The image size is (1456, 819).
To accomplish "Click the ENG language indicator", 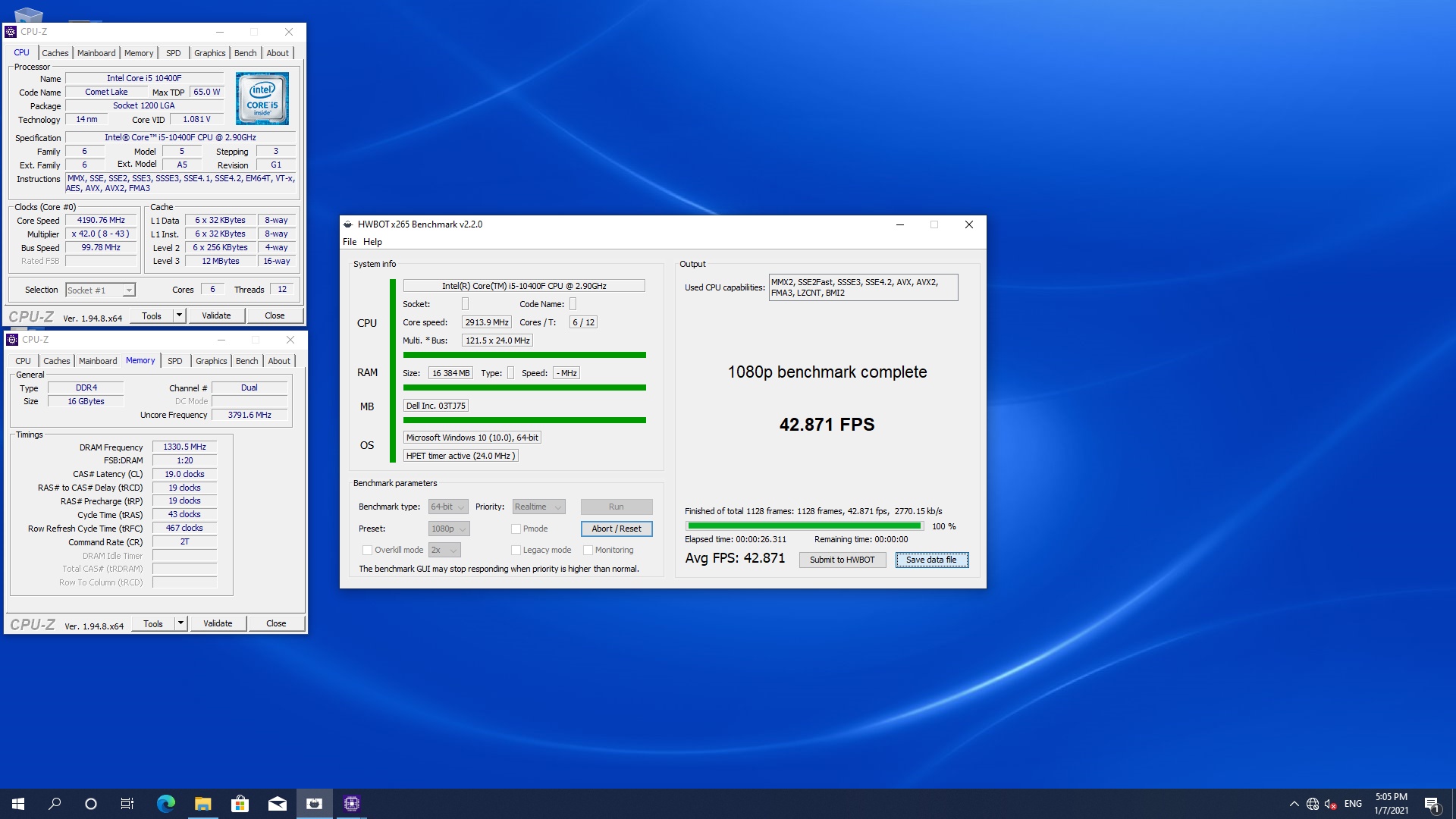I will (x=1353, y=804).
